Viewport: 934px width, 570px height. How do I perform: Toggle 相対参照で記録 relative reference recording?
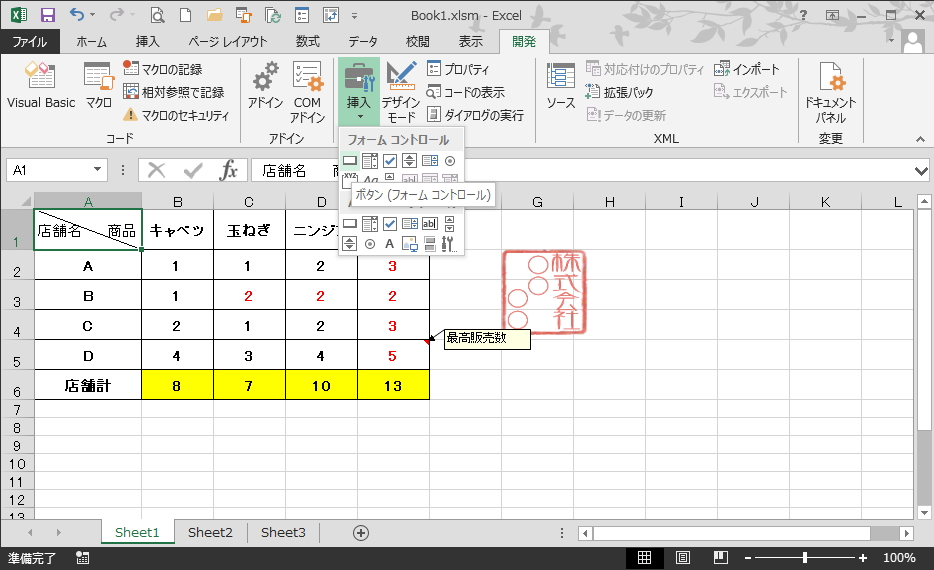pos(173,92)
